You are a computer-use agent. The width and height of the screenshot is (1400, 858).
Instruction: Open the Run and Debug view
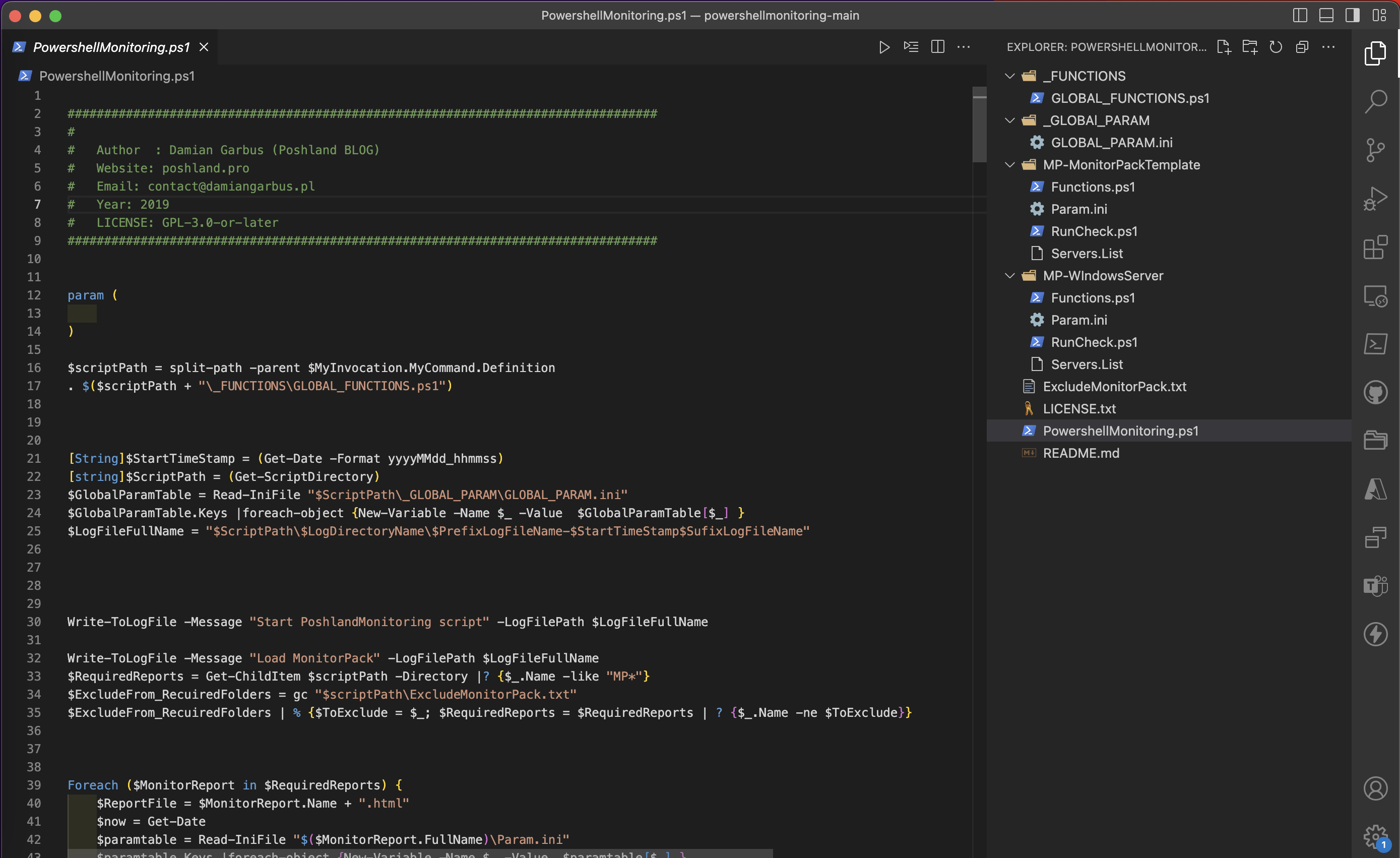click(1375, 199)
